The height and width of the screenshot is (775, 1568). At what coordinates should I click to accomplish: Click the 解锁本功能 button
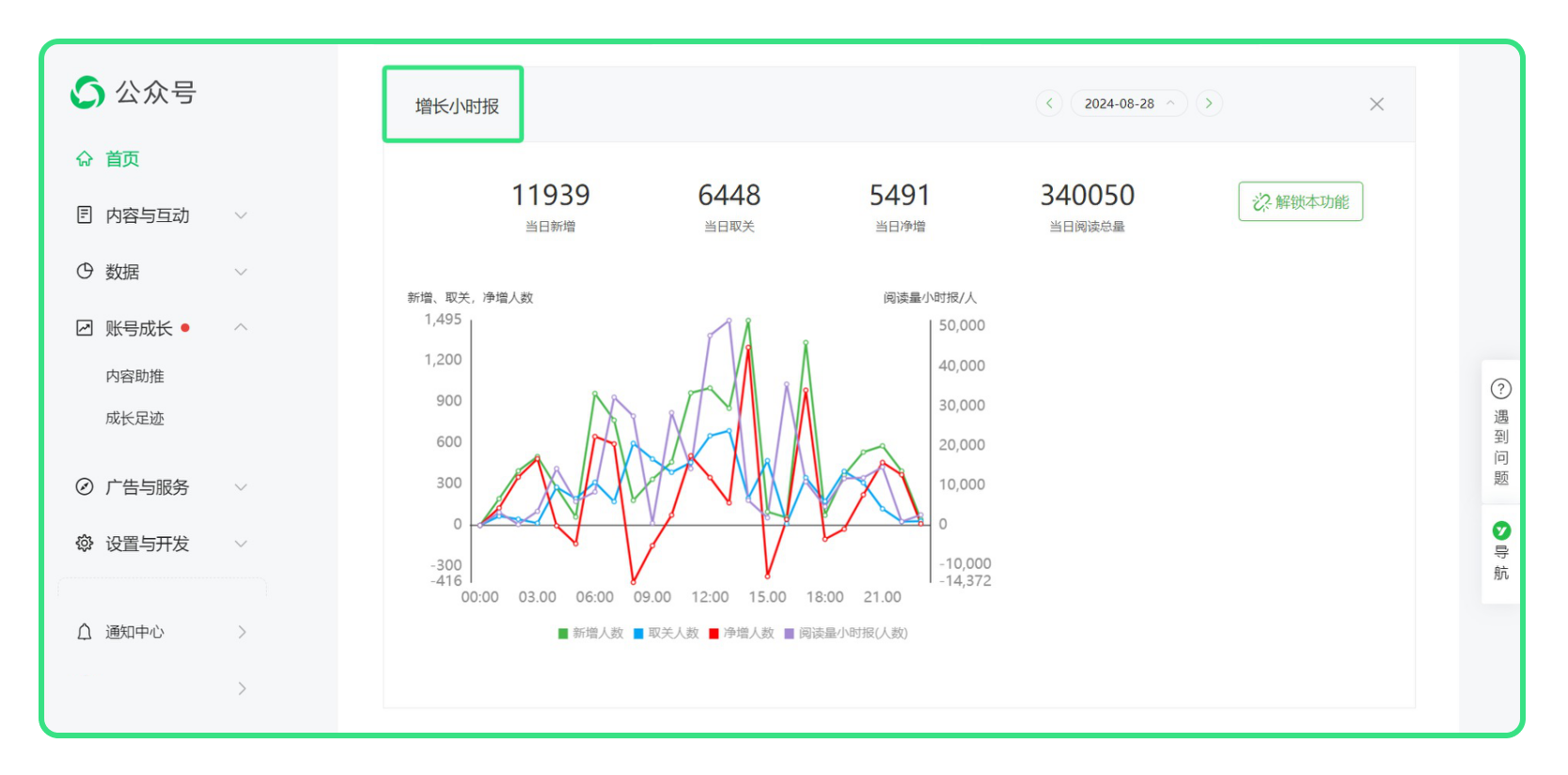click(1301, 201)
